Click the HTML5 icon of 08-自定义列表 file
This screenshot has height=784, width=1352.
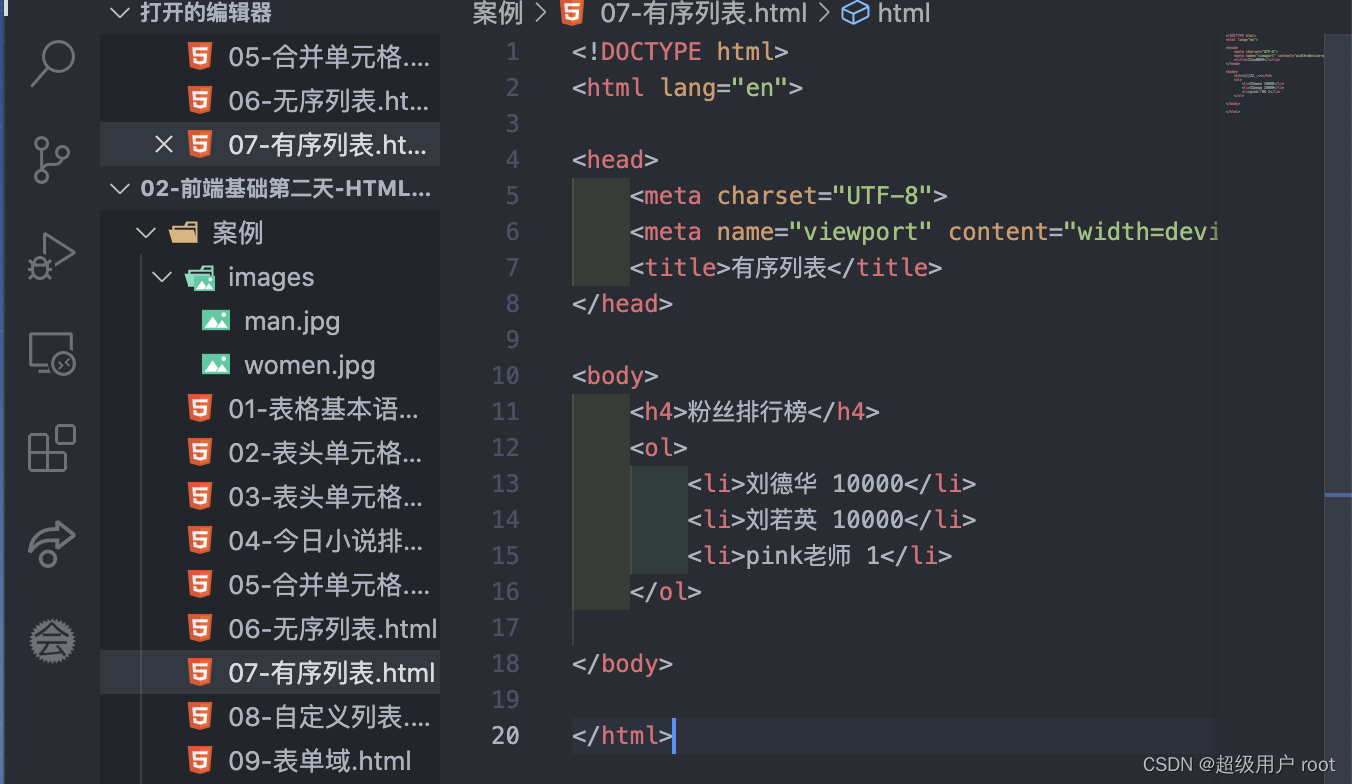[x=200, y=717]
